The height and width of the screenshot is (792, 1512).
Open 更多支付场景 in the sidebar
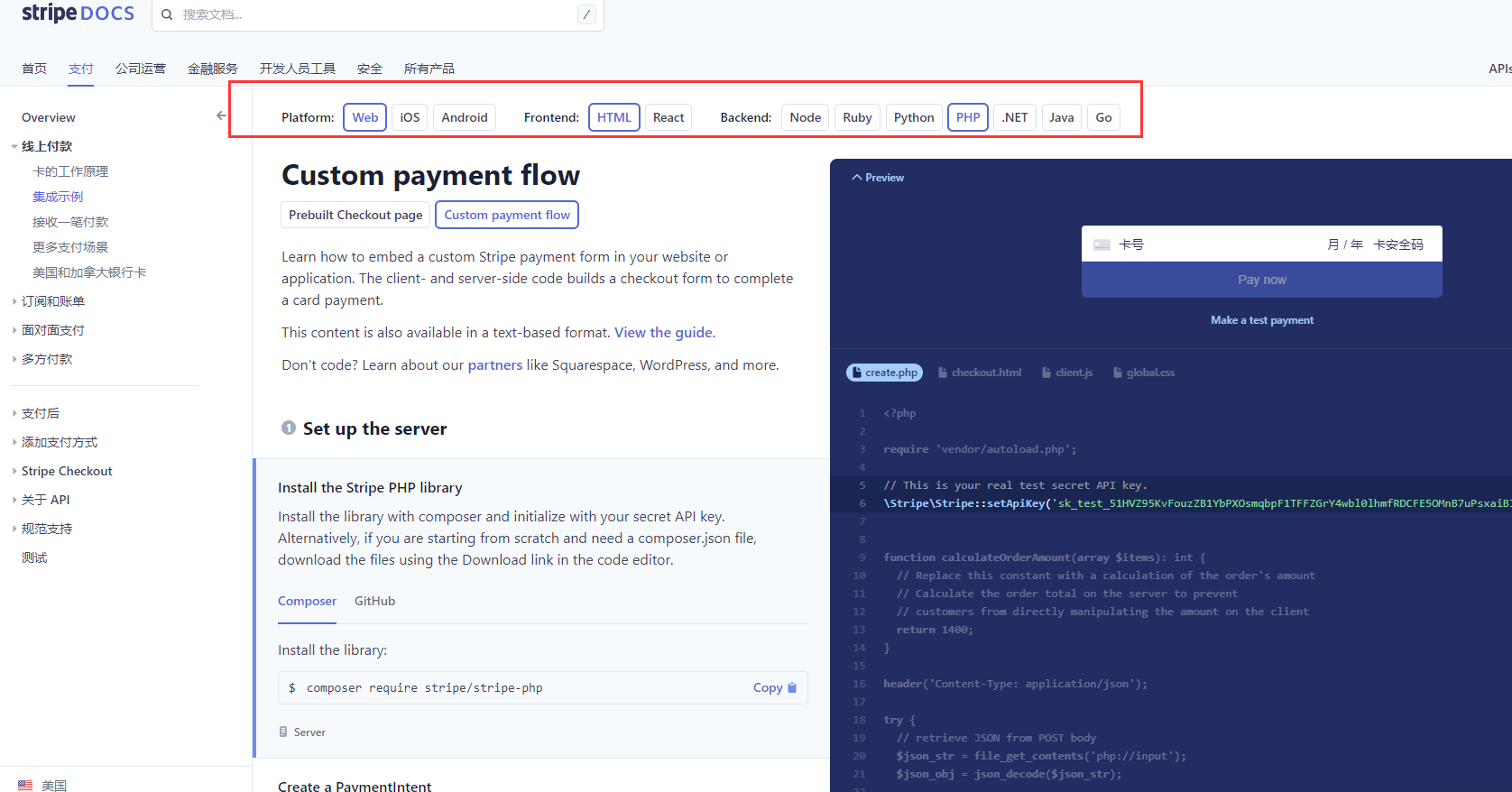70,247
